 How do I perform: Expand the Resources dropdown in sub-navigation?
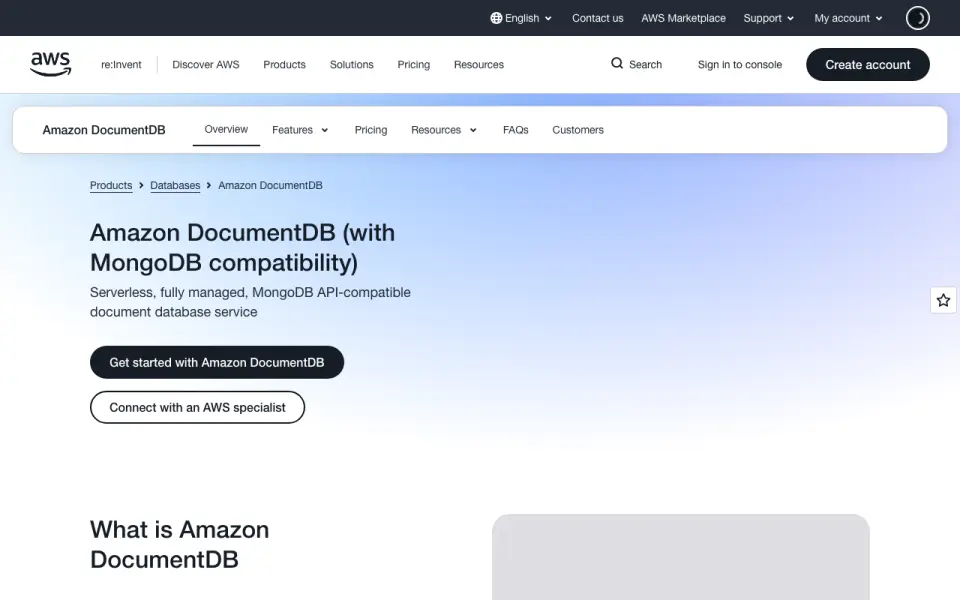444,130
